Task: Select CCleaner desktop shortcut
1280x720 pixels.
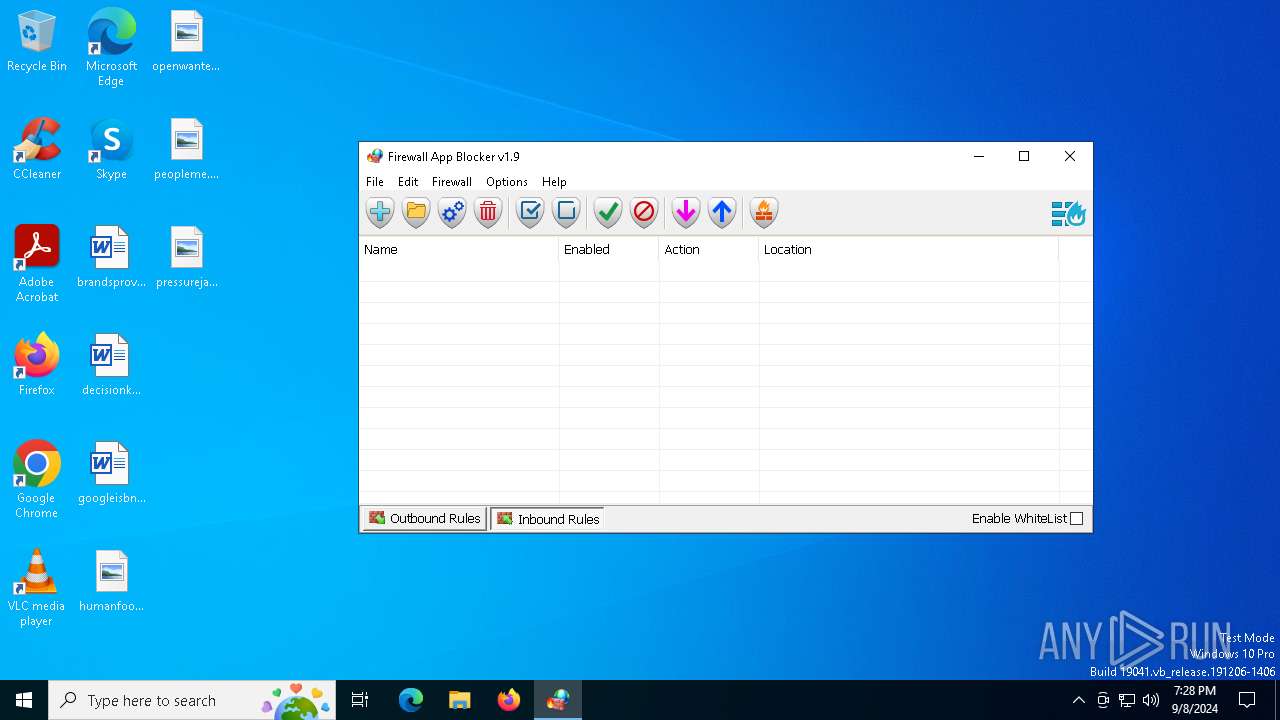Action: click(37, 150)
